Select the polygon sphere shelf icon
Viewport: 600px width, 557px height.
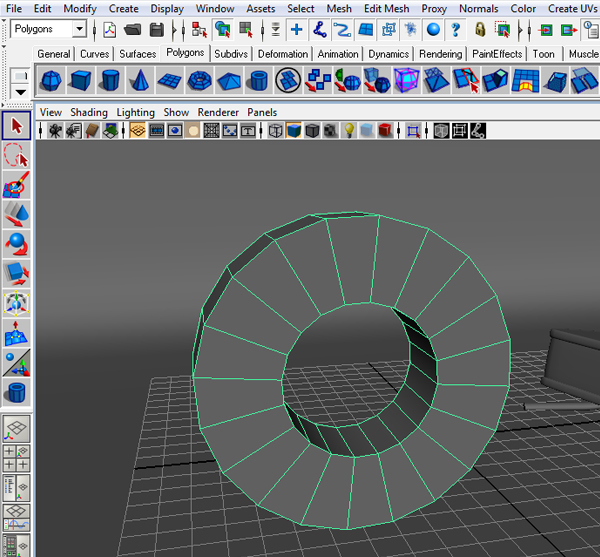point(52,80)
